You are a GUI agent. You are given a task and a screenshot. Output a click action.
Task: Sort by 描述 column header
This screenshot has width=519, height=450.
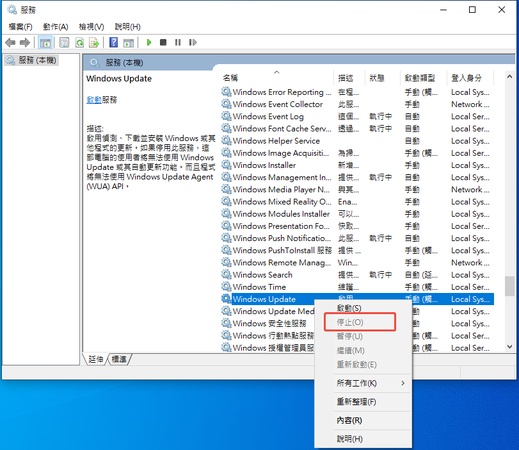[x=349, y=78]
